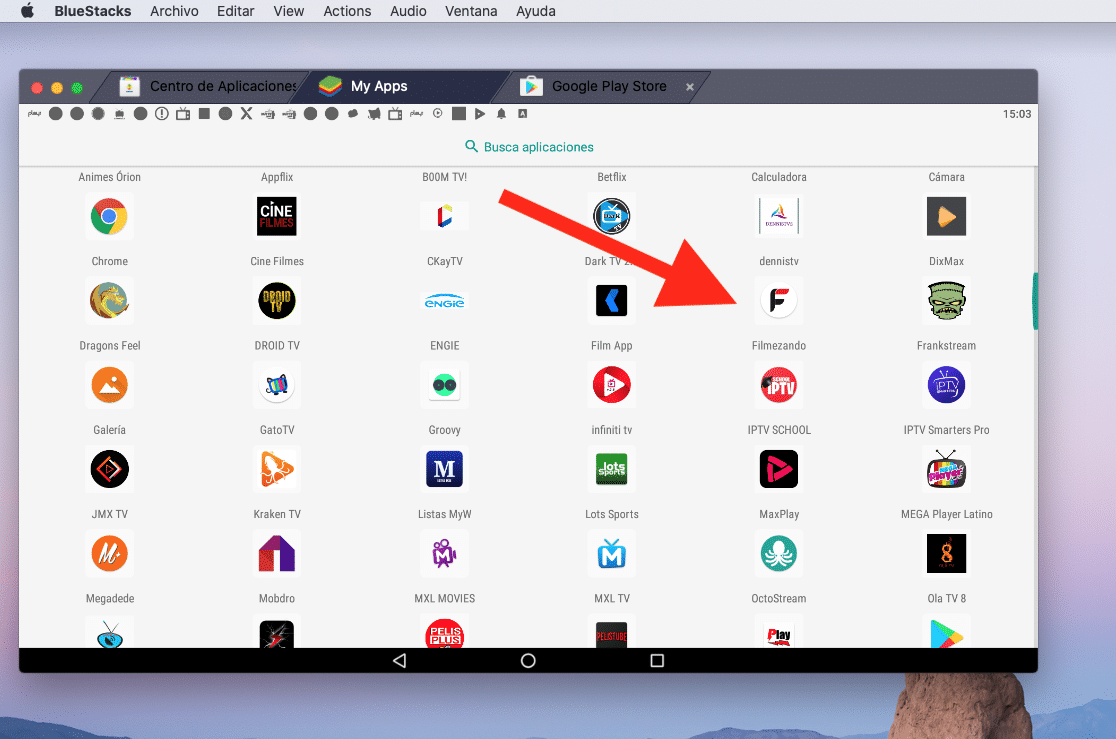Tap the Android recent apps square button

click(657, 661)
